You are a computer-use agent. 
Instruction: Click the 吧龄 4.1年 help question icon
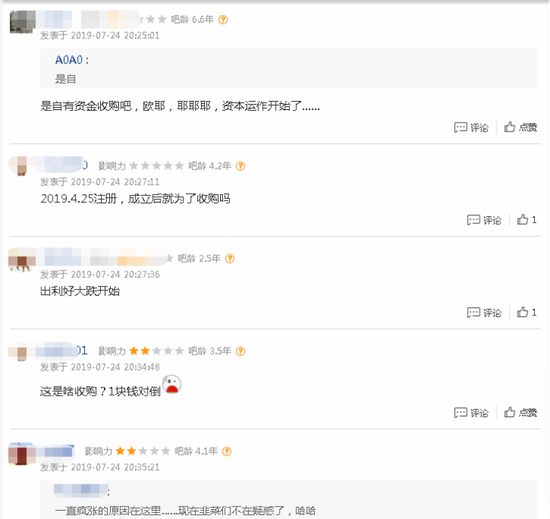tap(227, 451)
